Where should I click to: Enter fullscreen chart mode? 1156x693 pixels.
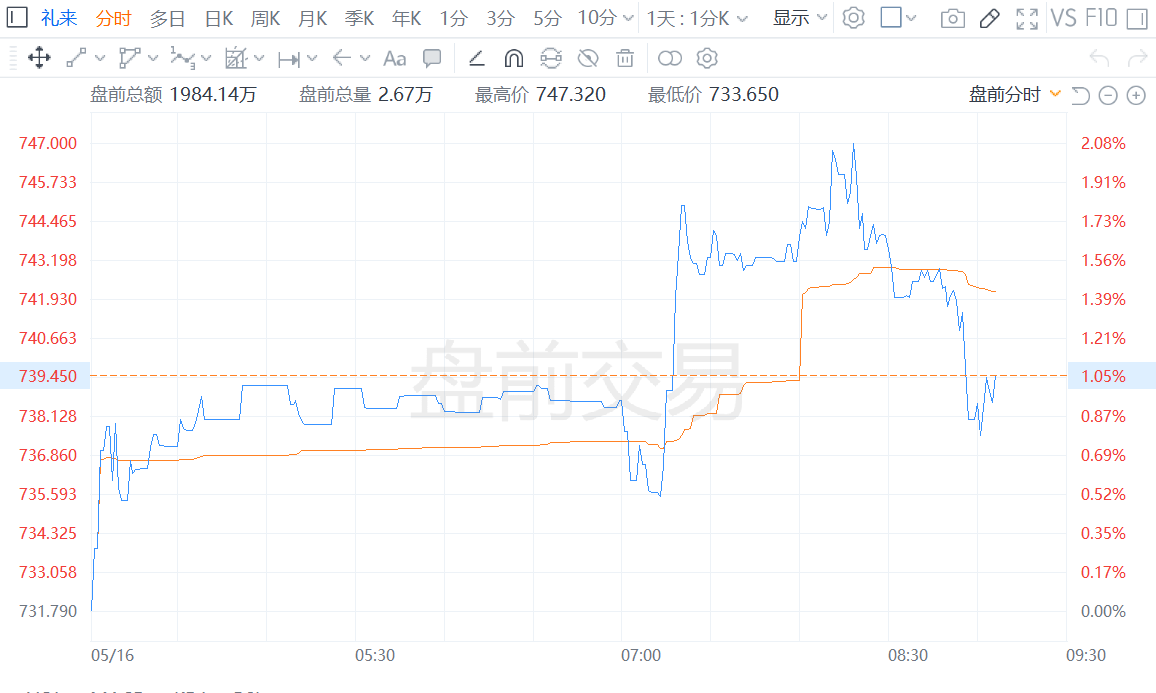[x=1026, y=18]
